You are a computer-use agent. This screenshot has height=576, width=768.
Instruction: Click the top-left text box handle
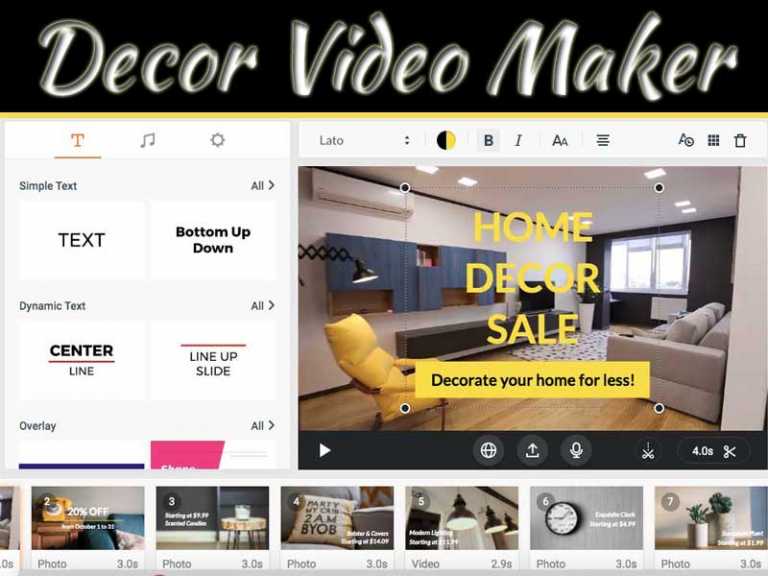(x=405, y=188)
